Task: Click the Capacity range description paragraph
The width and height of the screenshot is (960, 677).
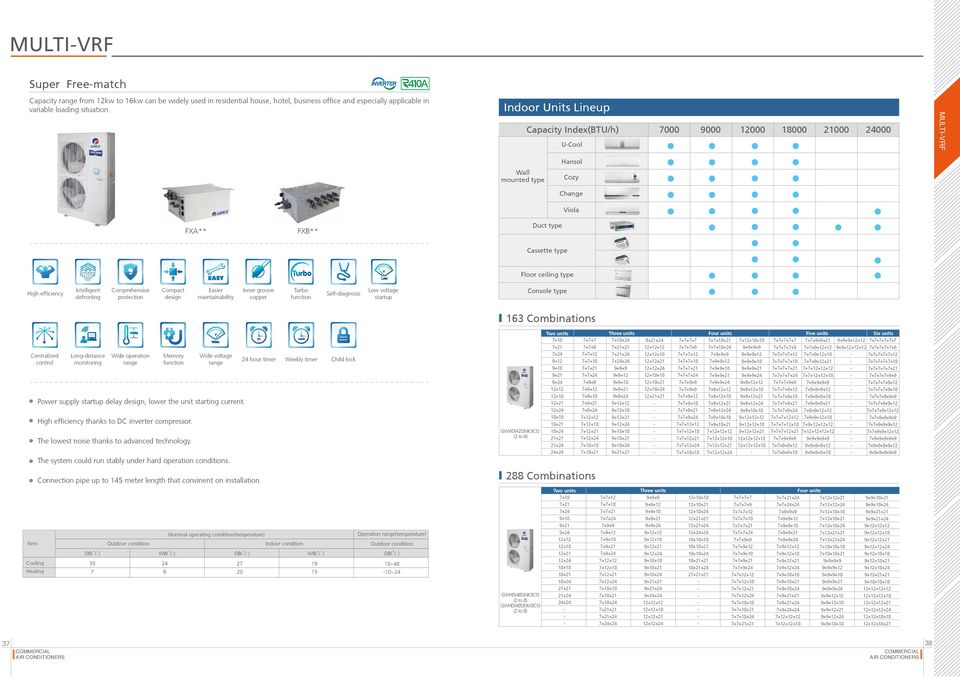Action: pos(229,105)
